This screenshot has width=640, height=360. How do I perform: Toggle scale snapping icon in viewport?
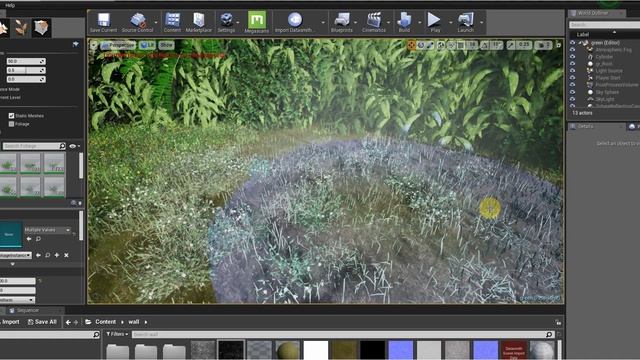click(x=511, y=45)
